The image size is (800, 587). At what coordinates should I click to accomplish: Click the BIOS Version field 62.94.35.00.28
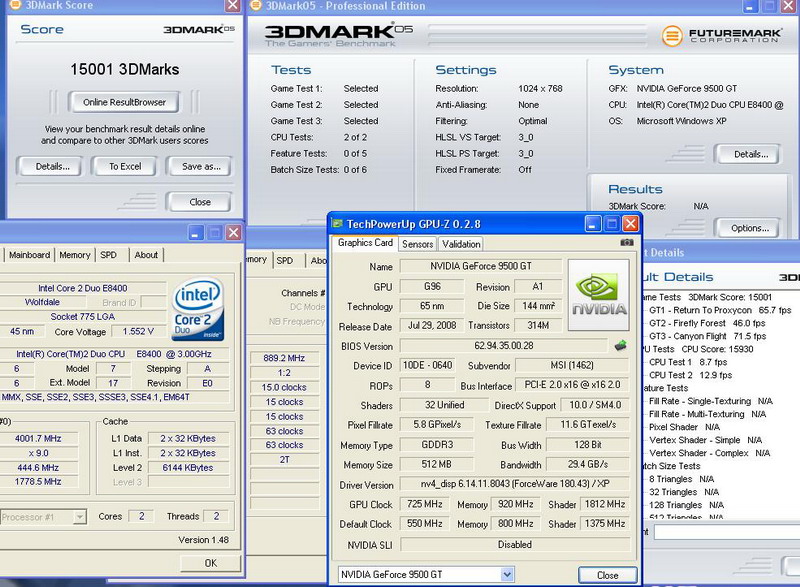(504, 346)
